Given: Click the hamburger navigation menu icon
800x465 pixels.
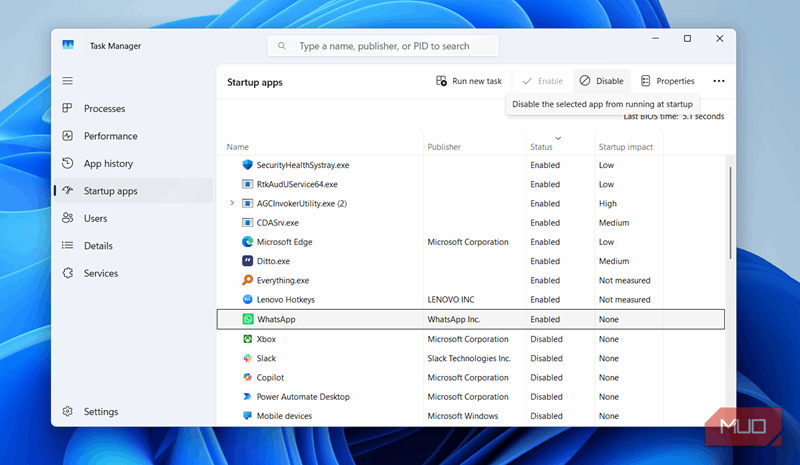Looking at the screenshot, I should [x=68, y=81].
